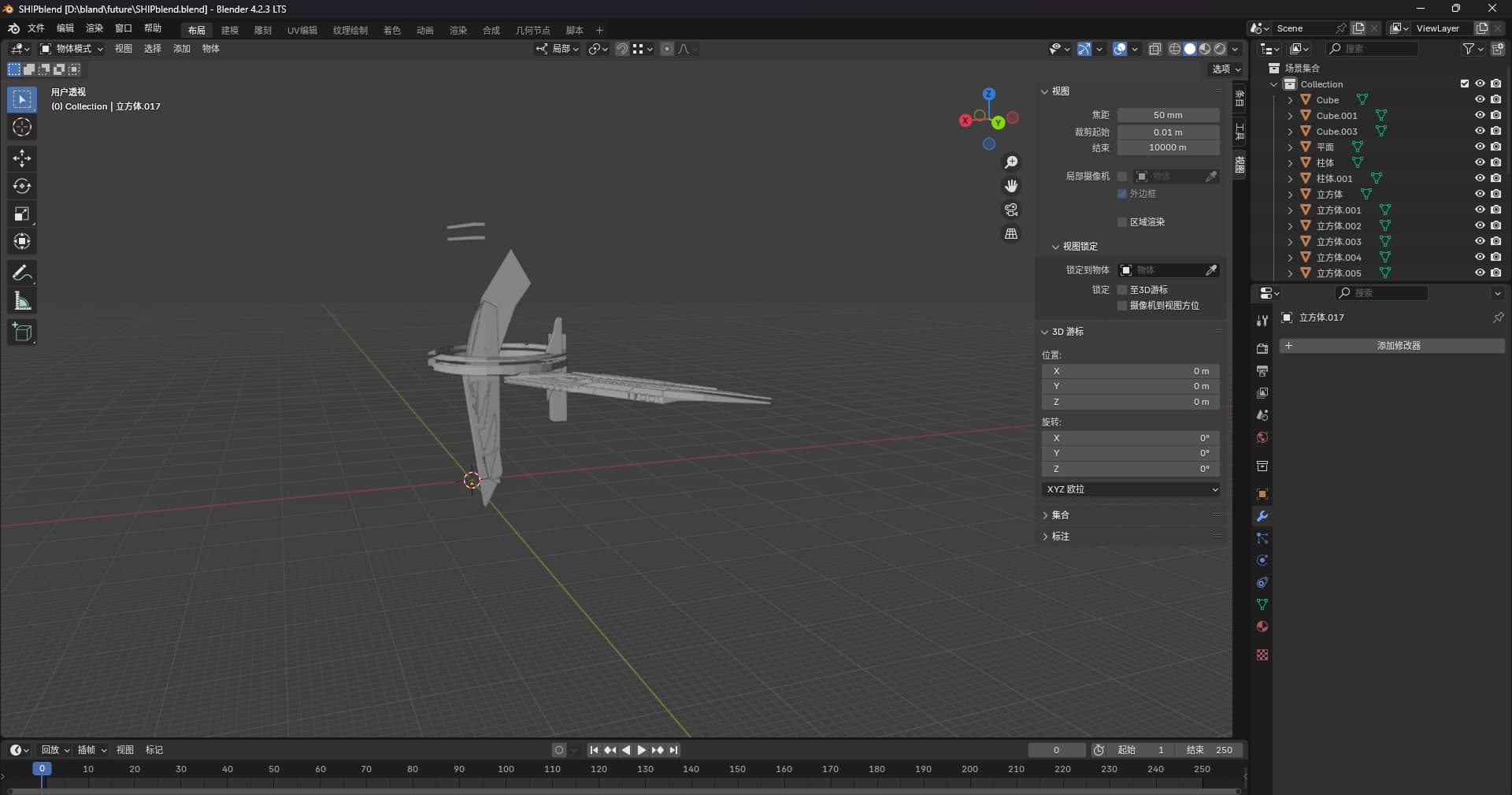Select the Rotate tool

click(22, 186)
